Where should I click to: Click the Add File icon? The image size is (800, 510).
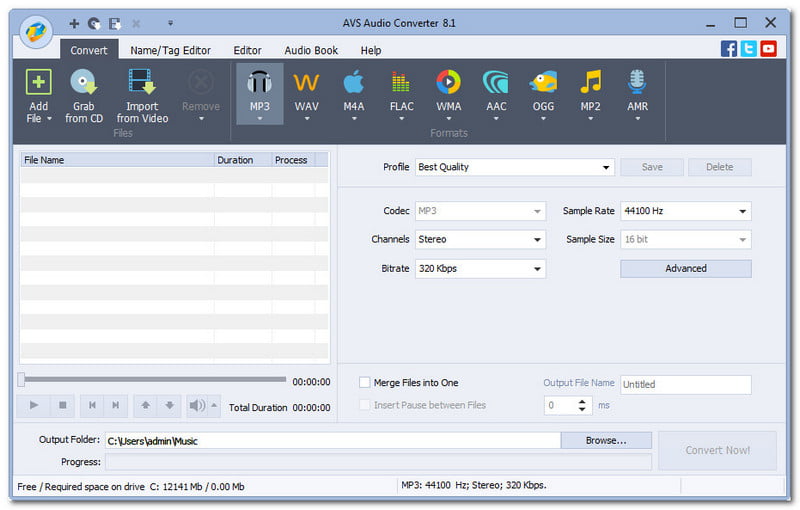38,84
